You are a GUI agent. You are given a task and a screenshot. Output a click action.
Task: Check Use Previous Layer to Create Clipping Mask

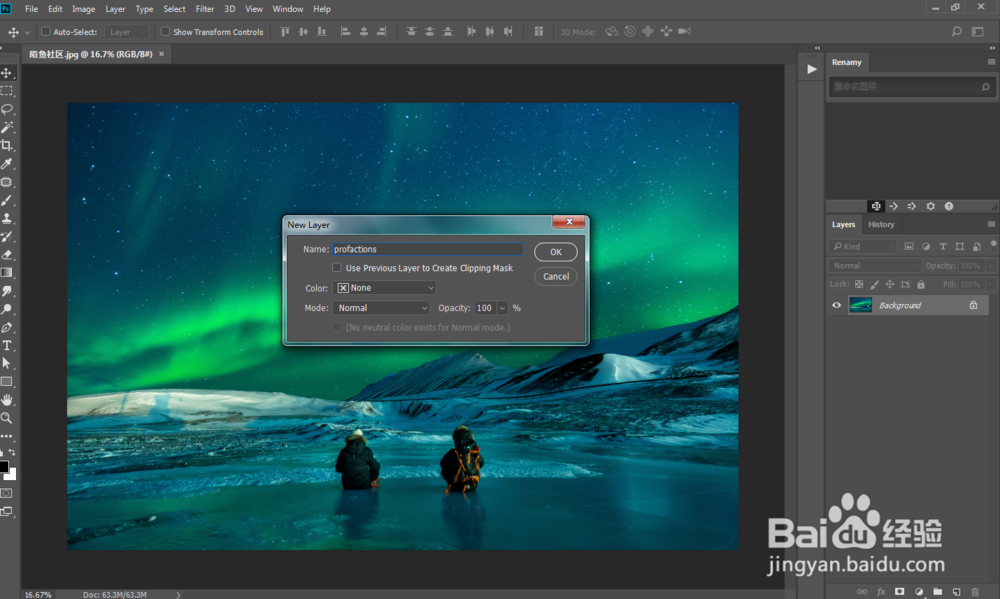point(337,268)
